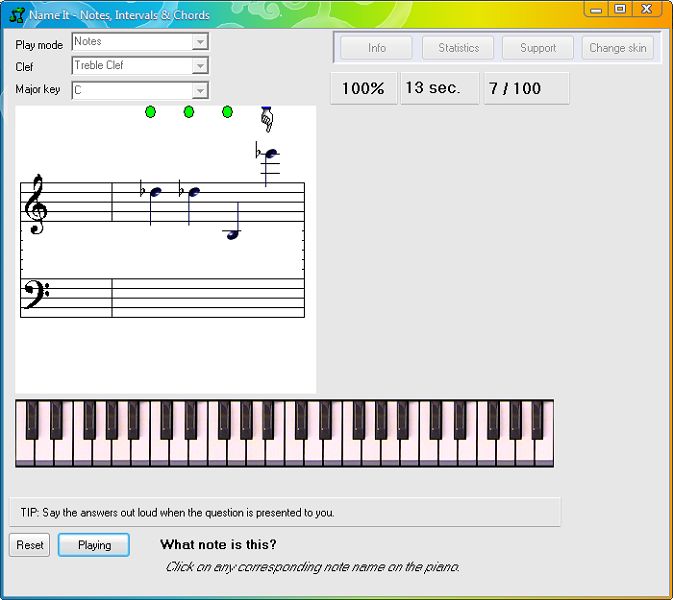Click the first black key on the piano
673x600 pixels.
pos(32,419)
